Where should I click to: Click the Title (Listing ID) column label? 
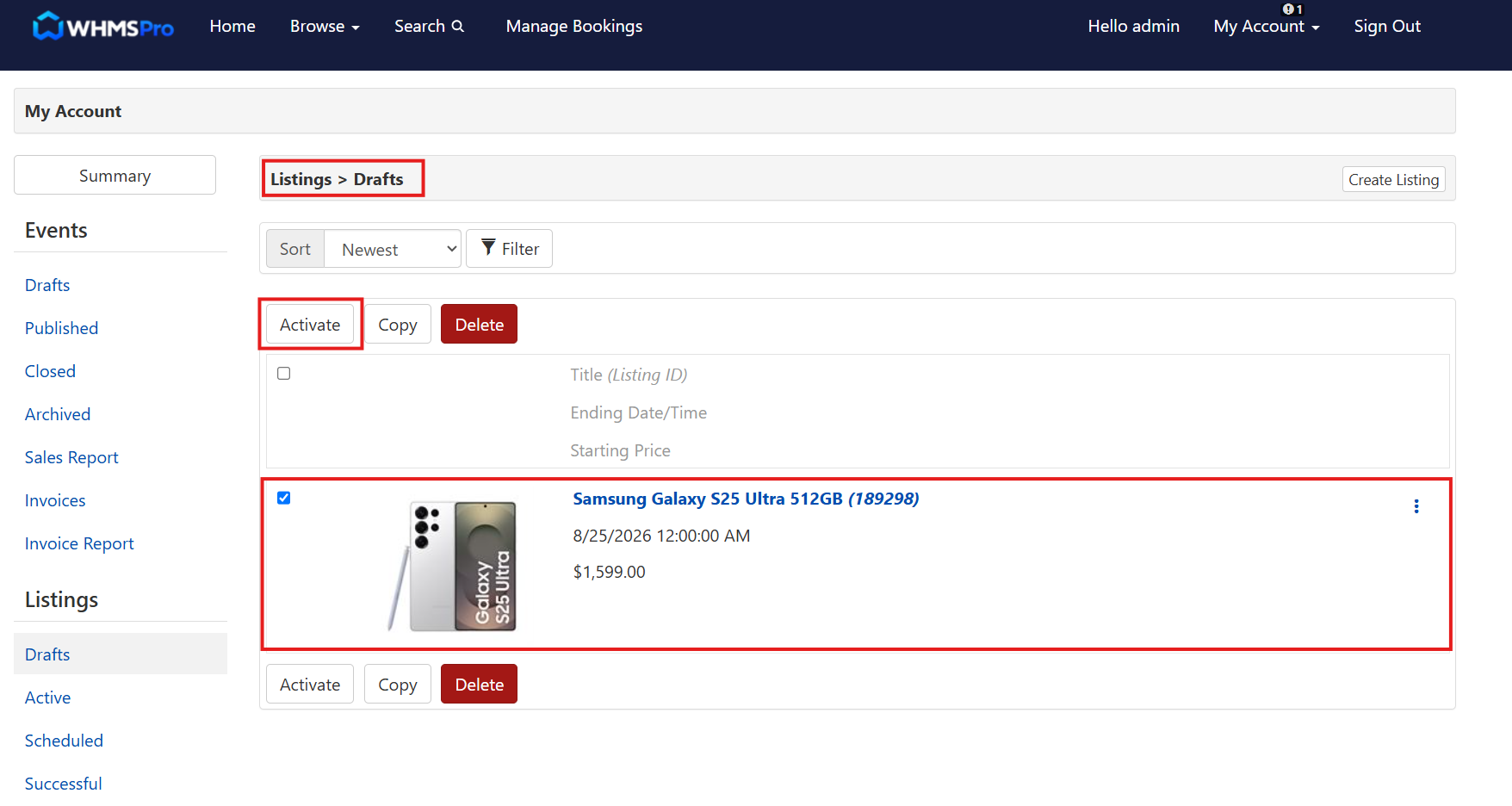(629, 375)
